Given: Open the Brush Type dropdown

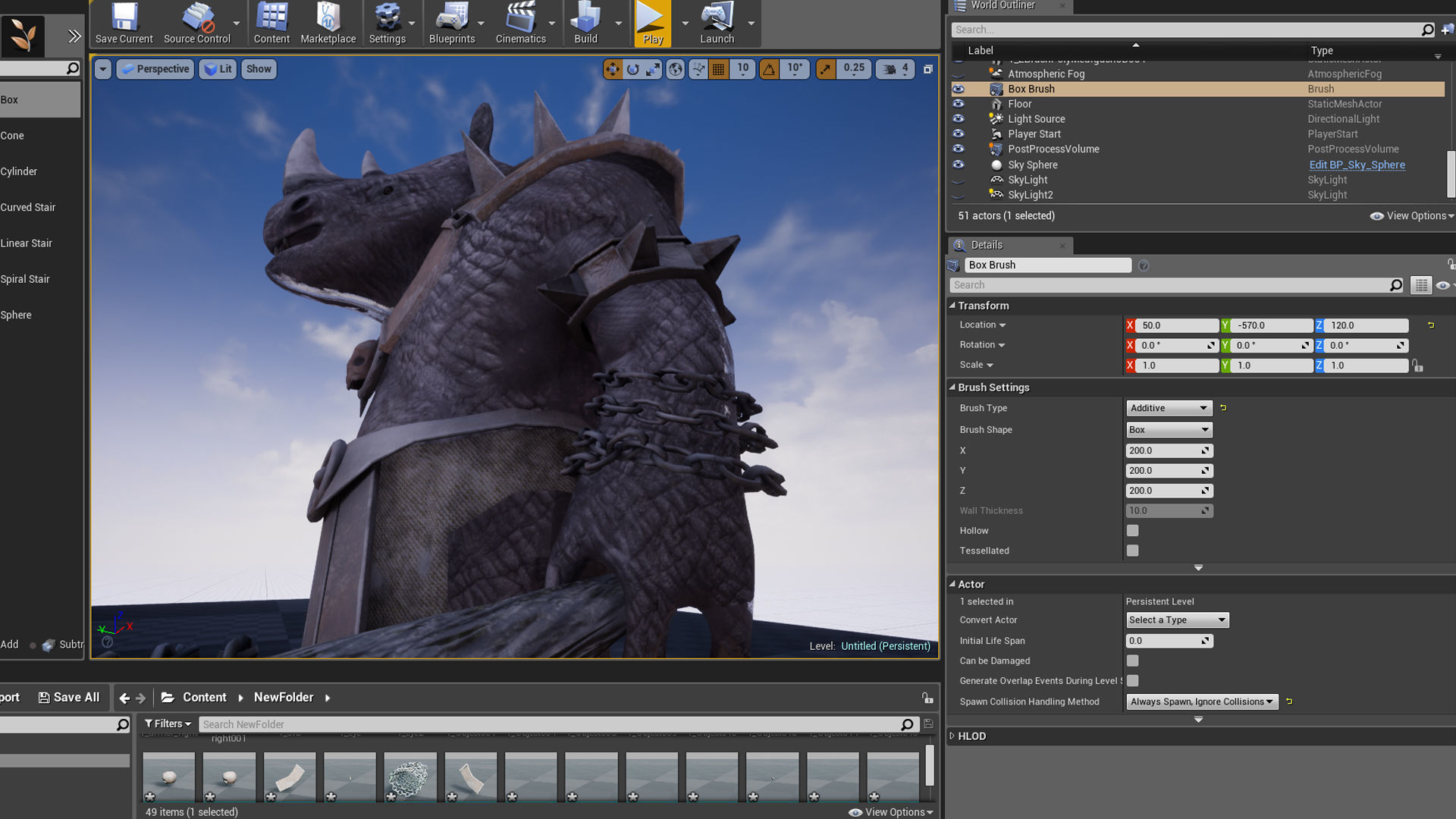Looking at the screenshot, I should coord(1169,408).
